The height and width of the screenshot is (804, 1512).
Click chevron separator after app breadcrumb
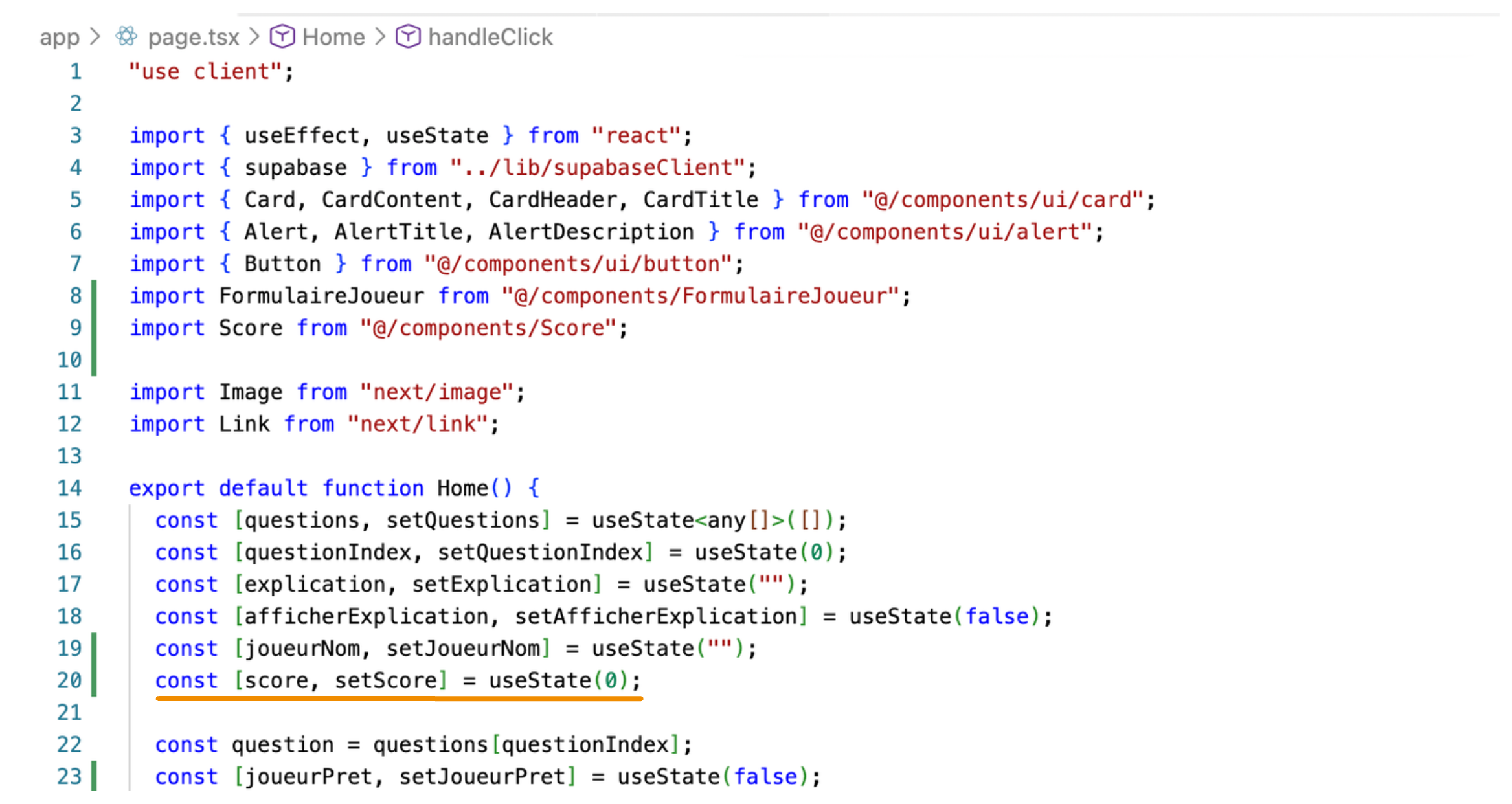coord(95,36)
